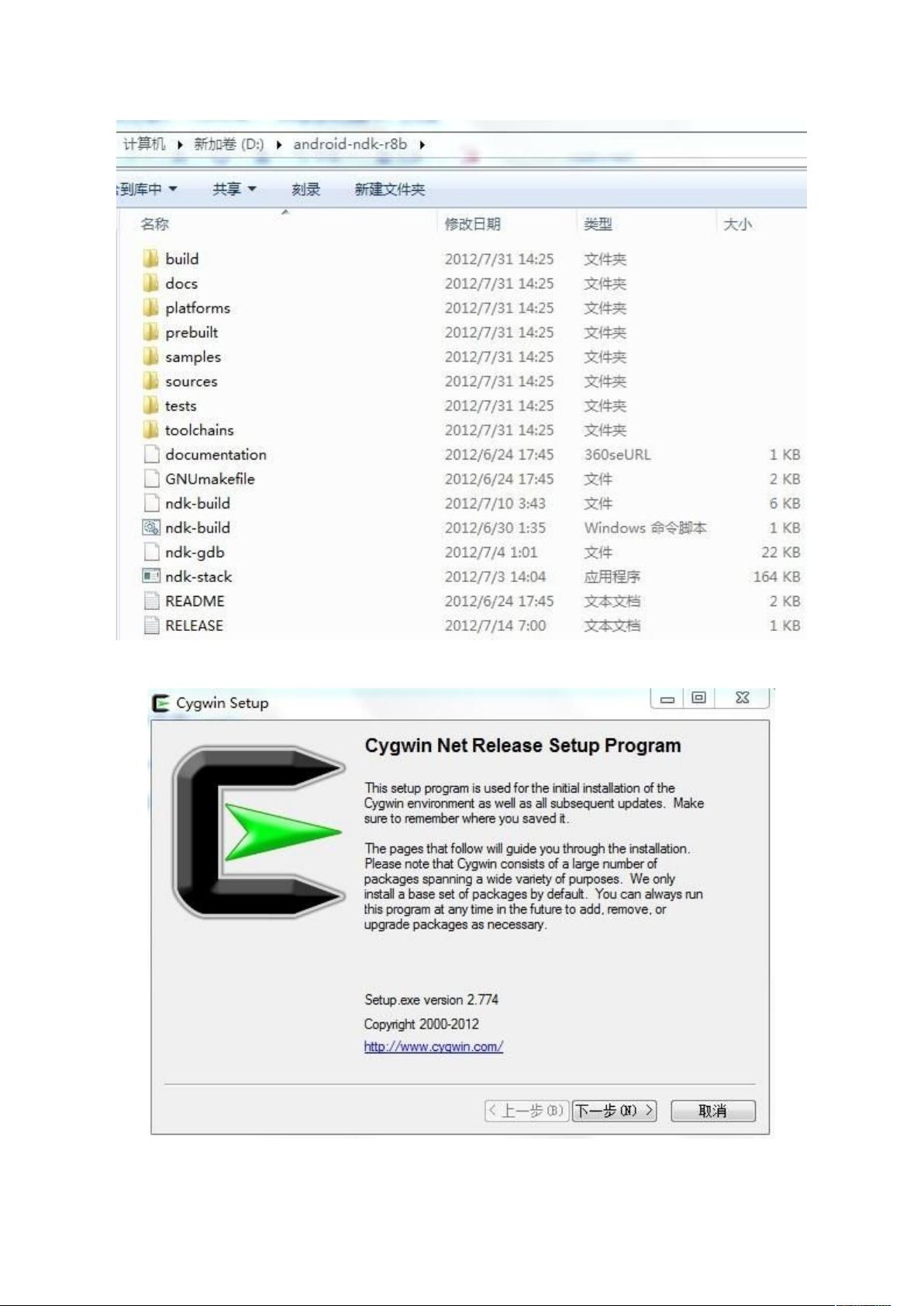924x1306 pixels.
Task: Click the Windows 命令脚本 type cell
Action: pyautogui.click(x=645, y=527)
